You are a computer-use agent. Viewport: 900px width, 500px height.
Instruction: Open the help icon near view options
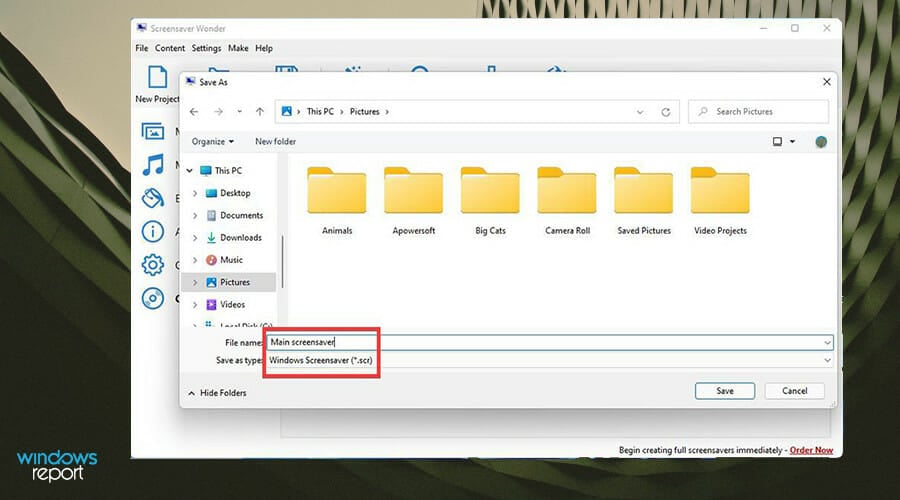pos(821,142)
